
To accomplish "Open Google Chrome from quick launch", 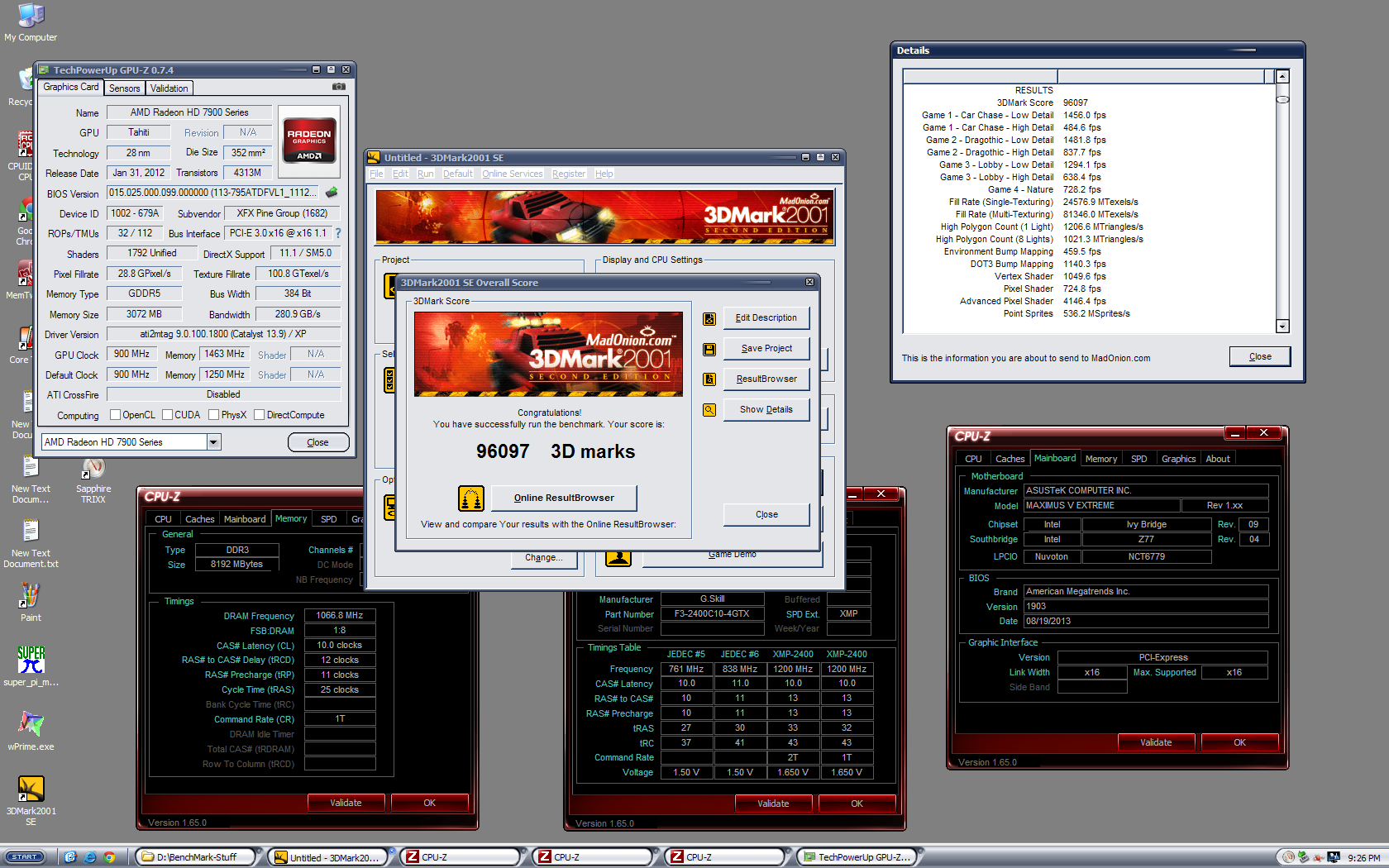I will point(109,857).
